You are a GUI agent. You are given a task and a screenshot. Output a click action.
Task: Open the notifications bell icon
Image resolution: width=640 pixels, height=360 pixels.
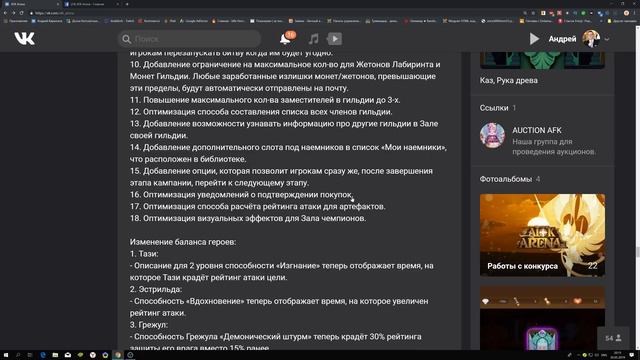285,39
